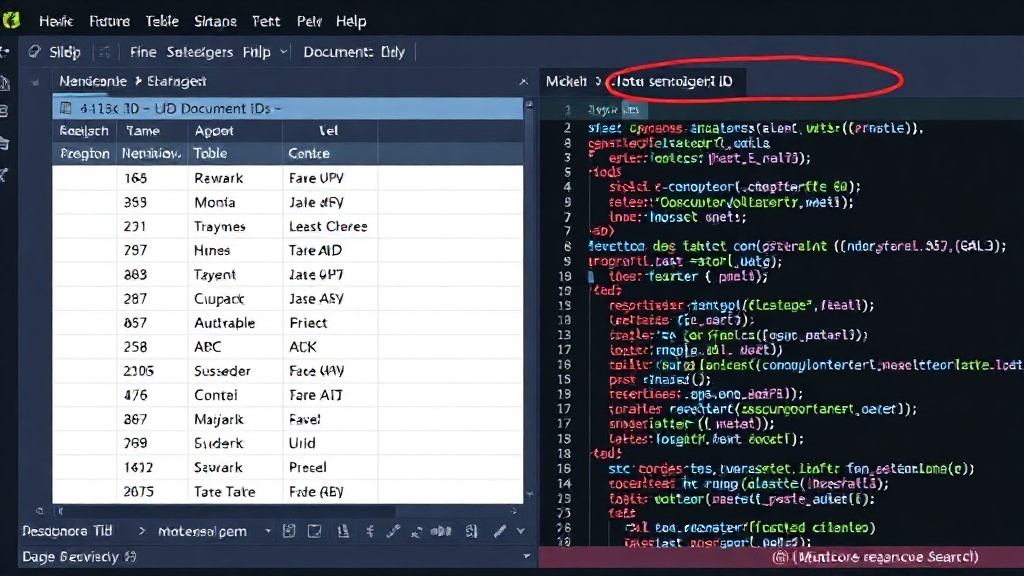Image resolution: width=1024 pixels, height=576 pixels.
Task: Click the scroll-down arrow below the table scrollbar
Action: (529, 495)
